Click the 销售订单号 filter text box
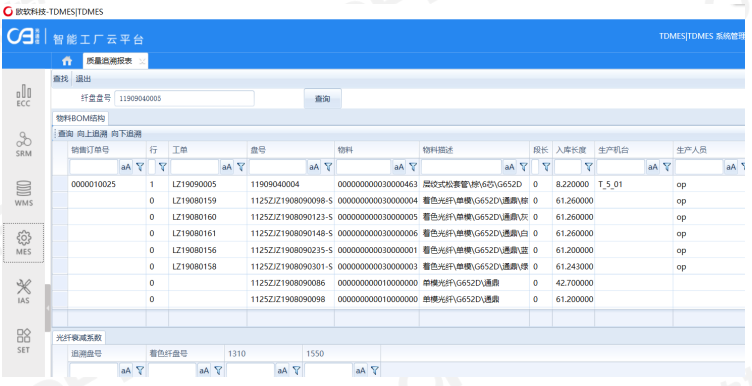The image size is (752, 386). [94, 167]
